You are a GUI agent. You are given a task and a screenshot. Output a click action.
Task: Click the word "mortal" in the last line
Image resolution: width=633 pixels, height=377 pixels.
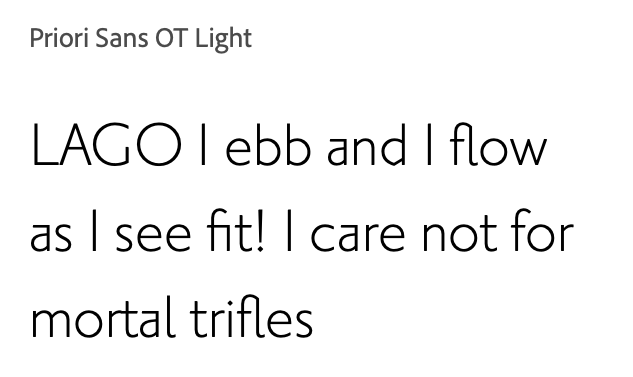click(x=103, y=317)
